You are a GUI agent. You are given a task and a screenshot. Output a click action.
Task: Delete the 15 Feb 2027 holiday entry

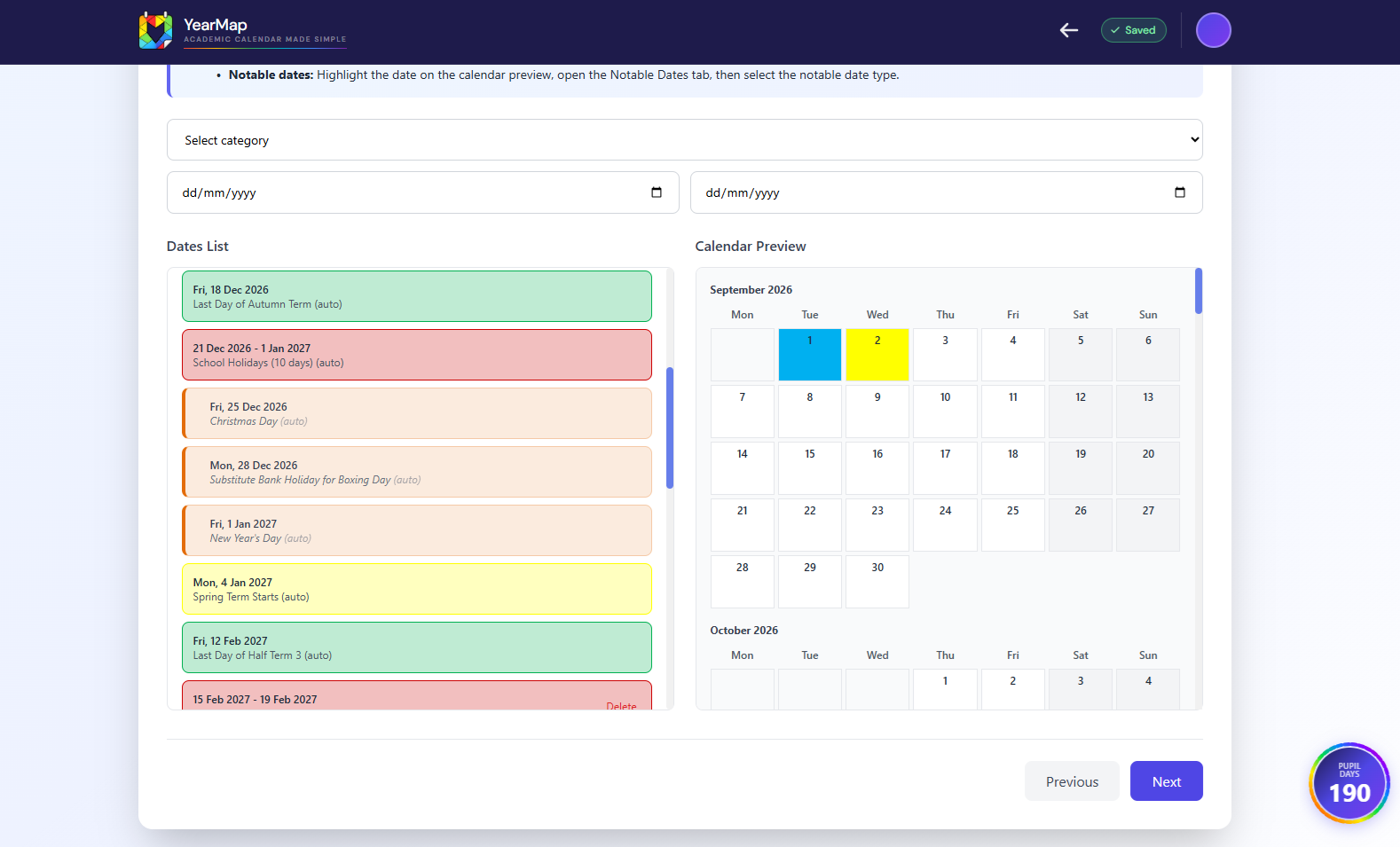[621, 706]
